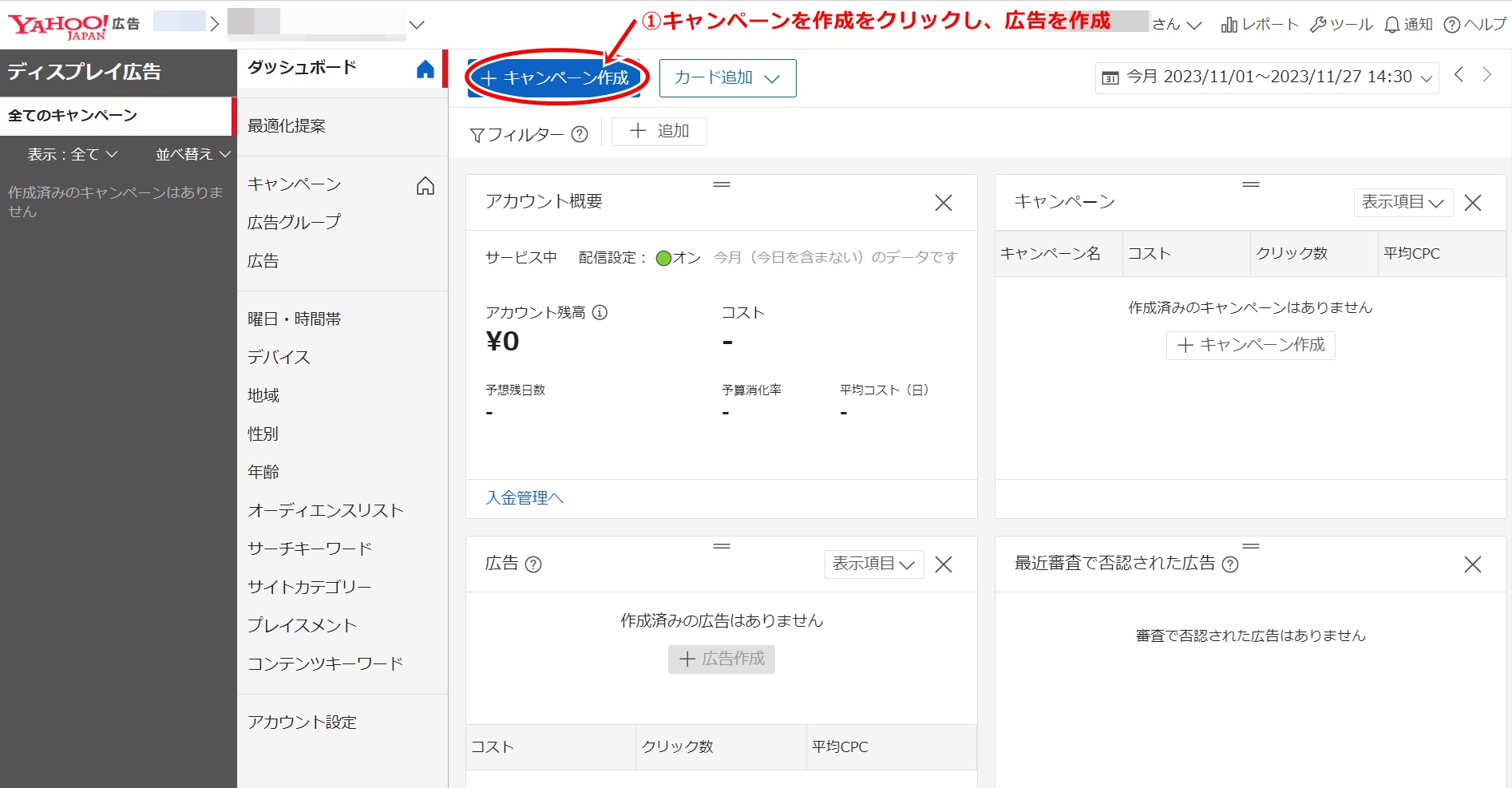Select デバイス in the left menu
This screenshot has width=1512, height=788.
pos(278,357)
